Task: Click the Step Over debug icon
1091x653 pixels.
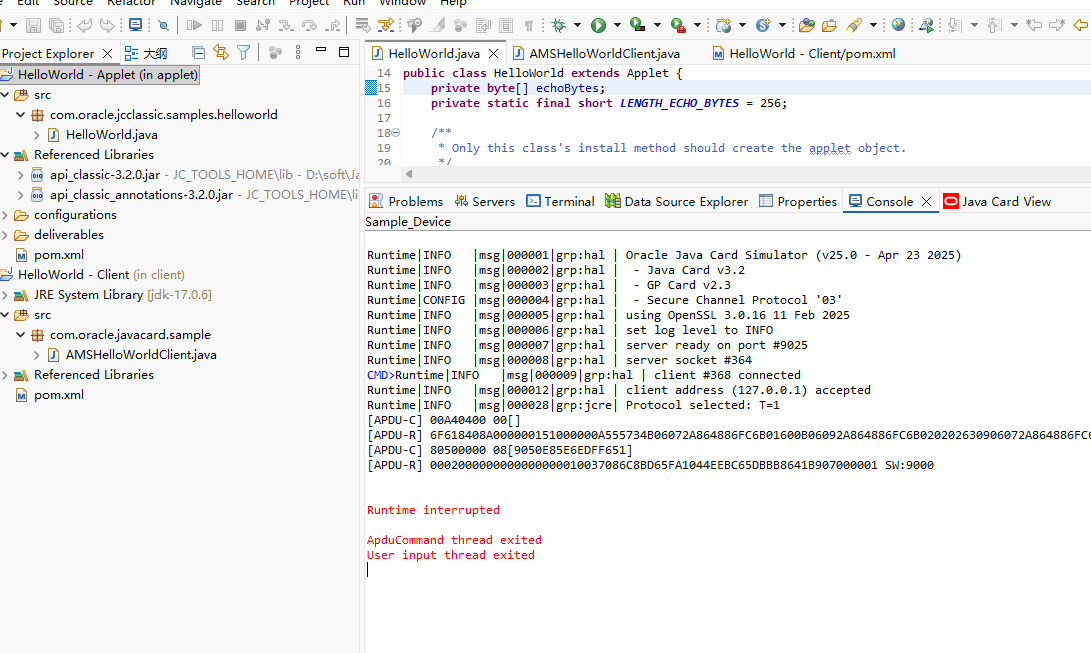Action: pos(309,25)
